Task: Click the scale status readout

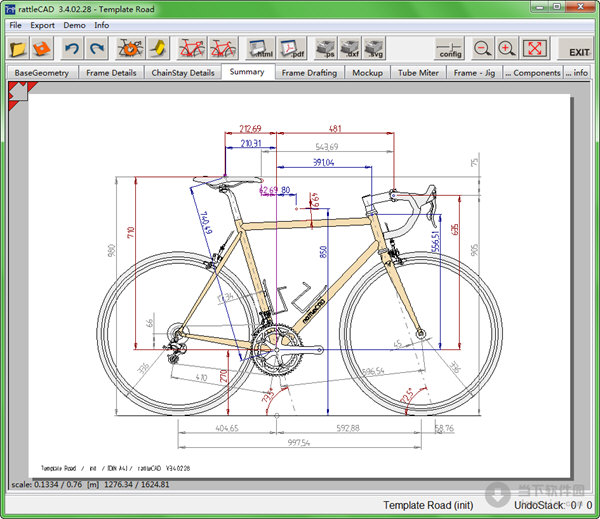Action: tap(90, 485)
